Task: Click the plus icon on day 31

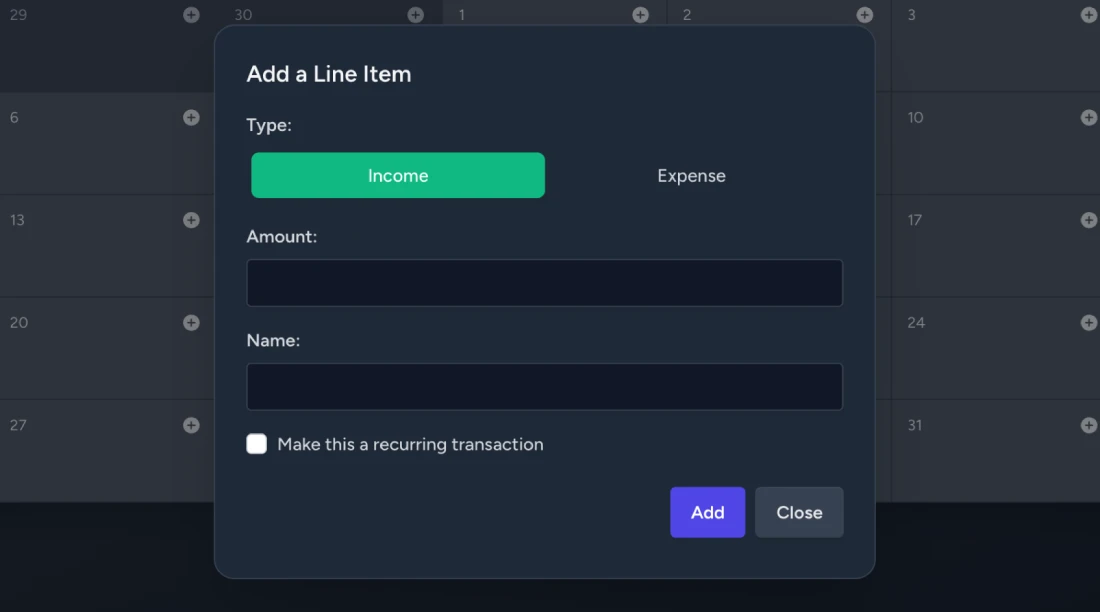Action: pyautogui.click(x=1088, y=424)
